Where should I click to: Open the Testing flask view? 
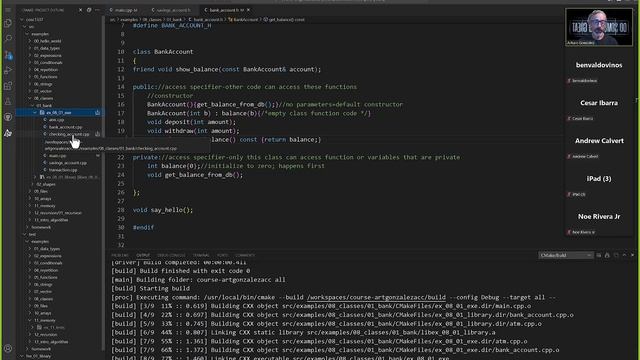pos(8,101)
